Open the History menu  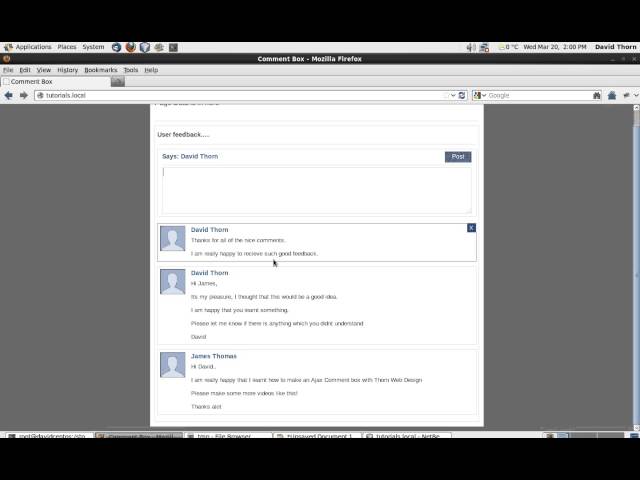tap(67, 70)
